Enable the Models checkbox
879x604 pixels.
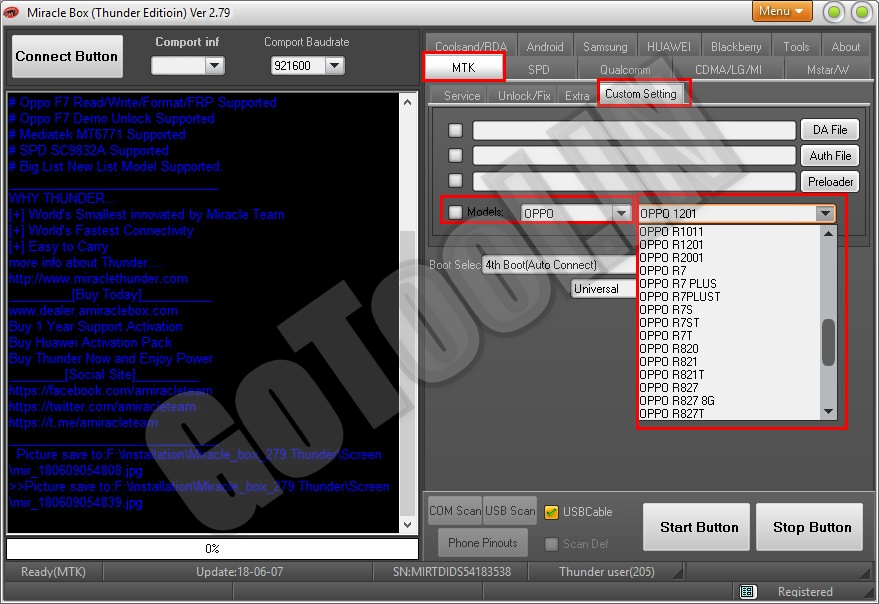point(456,213)
